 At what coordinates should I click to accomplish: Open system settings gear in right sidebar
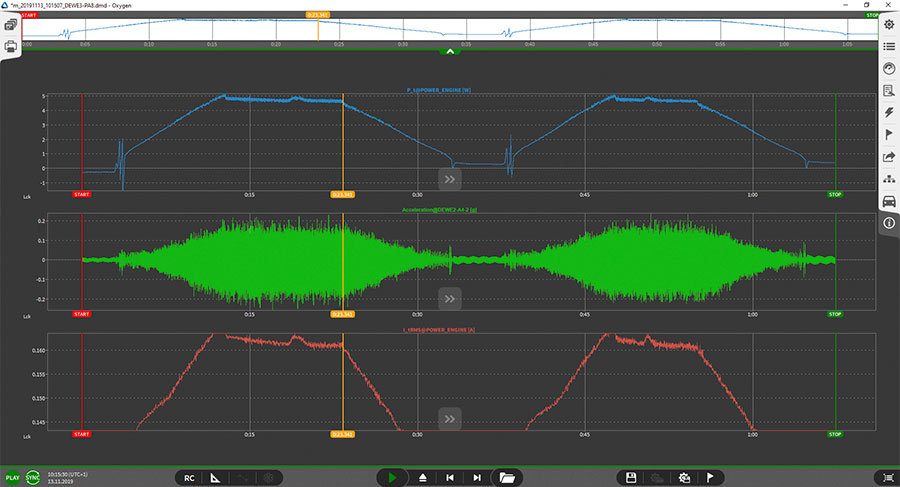(889, 25)
